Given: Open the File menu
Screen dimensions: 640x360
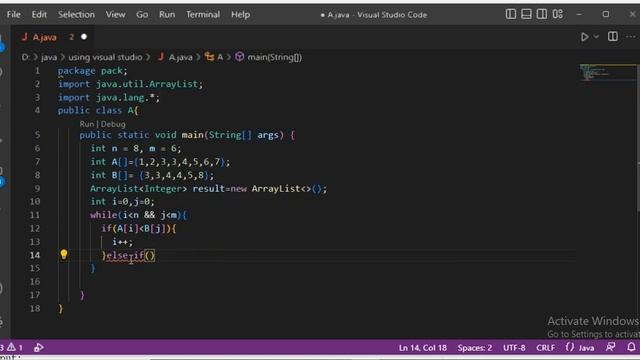Looking at the screenshot, I should click(x=13, y=15).
